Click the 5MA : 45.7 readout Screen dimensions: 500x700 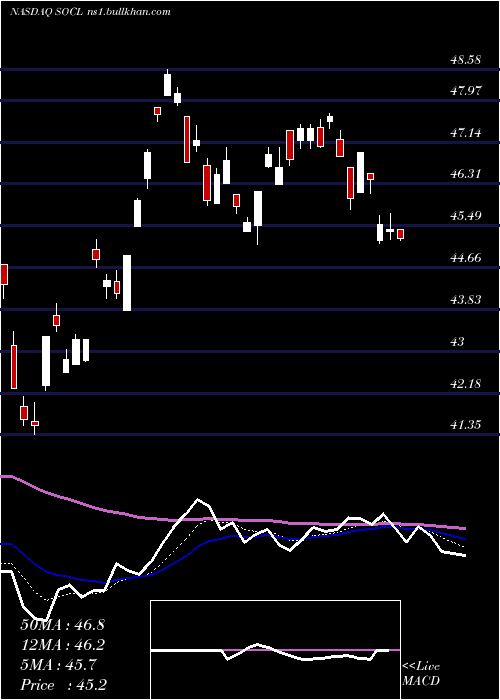58,665
